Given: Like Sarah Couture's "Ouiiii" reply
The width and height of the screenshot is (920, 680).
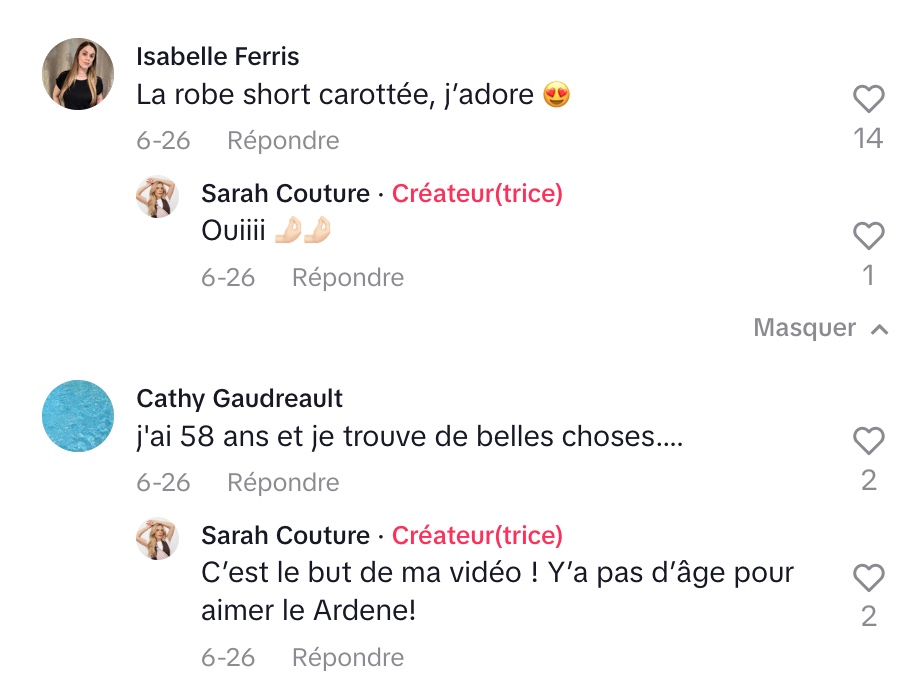Looking at the screenshot, I should click(868, 236).
